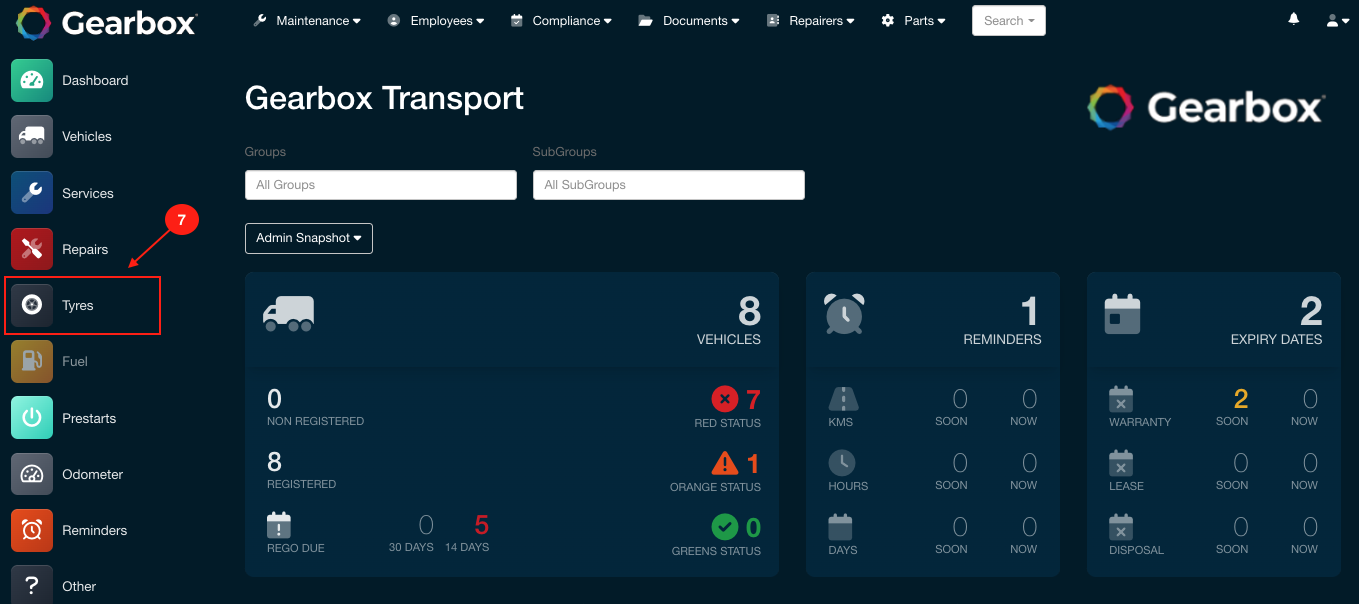Click the Disposal calendar icon

point(1121,526)
